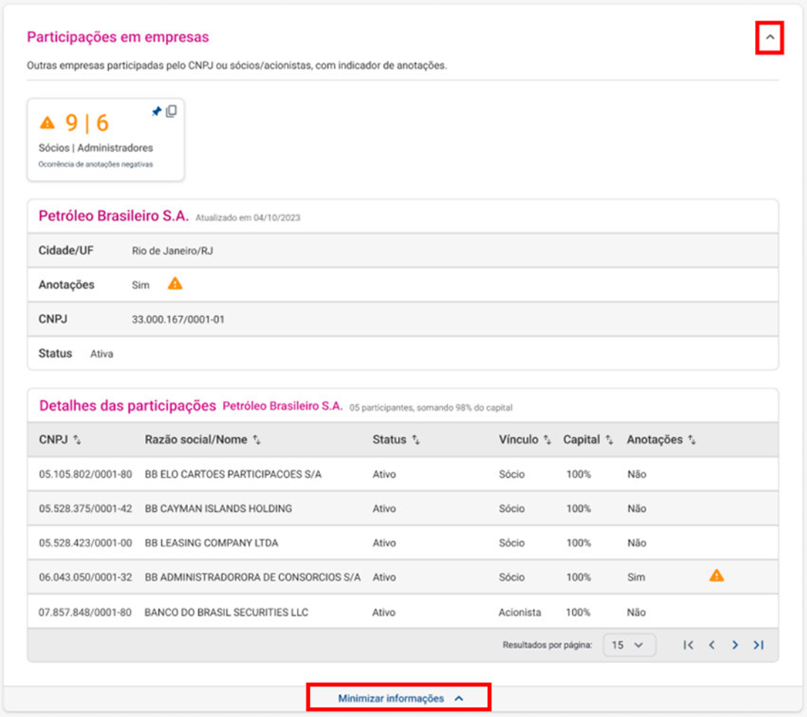Viewport: 807px width, 717px height.
Task: Collapse the Participações em empresas section
Action: point(769,37)
